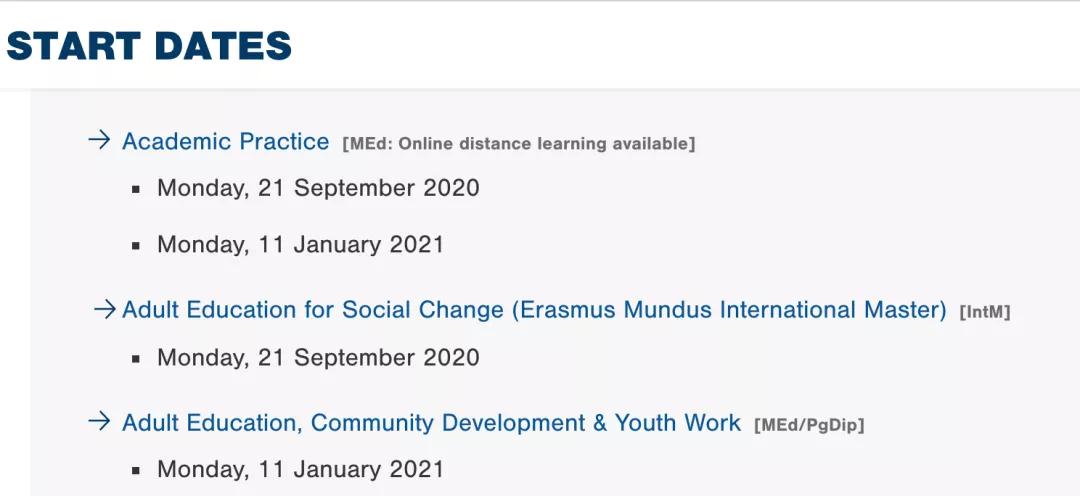Open Adult Education, Community Development & Youth Work

pos(431,423)
